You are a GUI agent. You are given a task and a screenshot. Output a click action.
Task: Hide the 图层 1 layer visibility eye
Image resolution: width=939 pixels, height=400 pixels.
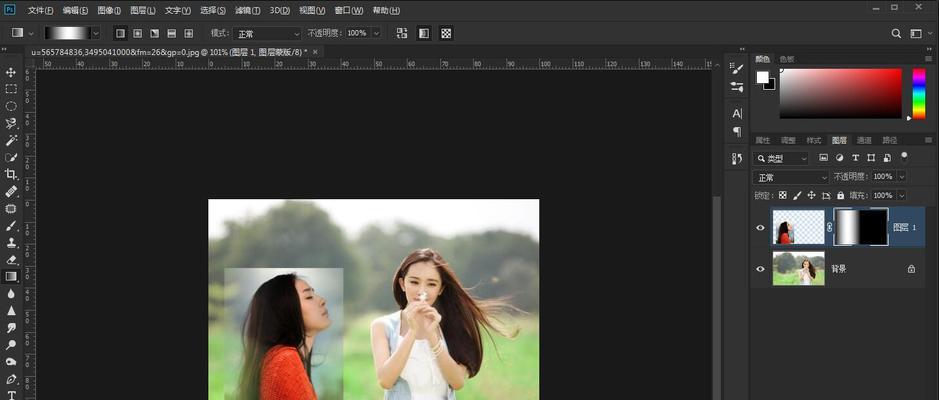tap(761, 228)
